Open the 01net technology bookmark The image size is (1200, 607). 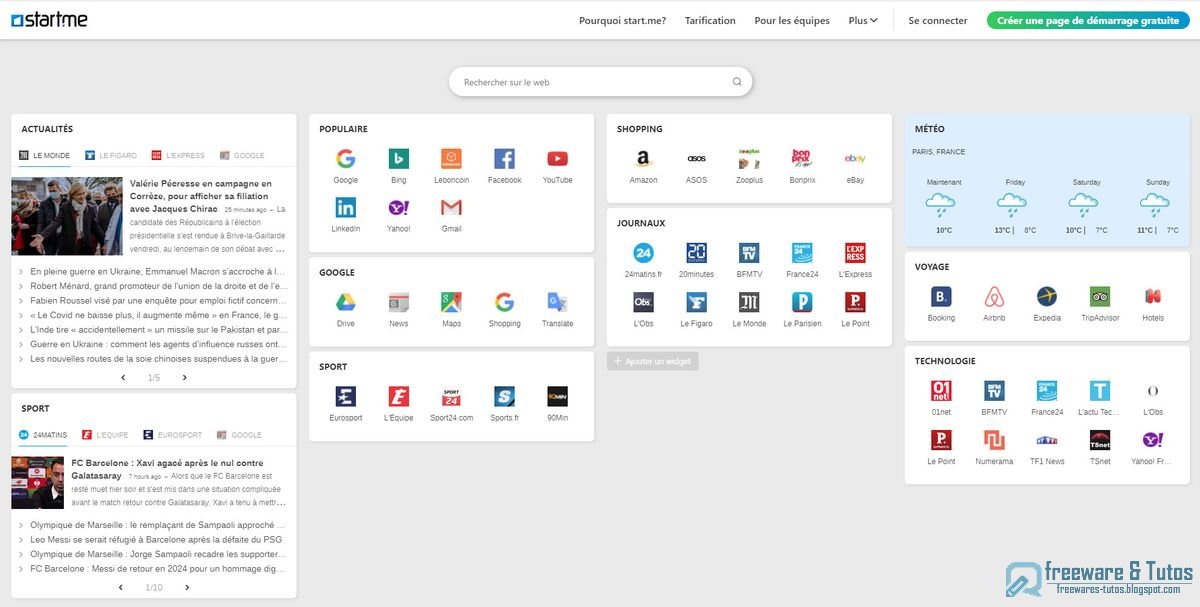tap(941, 390)
